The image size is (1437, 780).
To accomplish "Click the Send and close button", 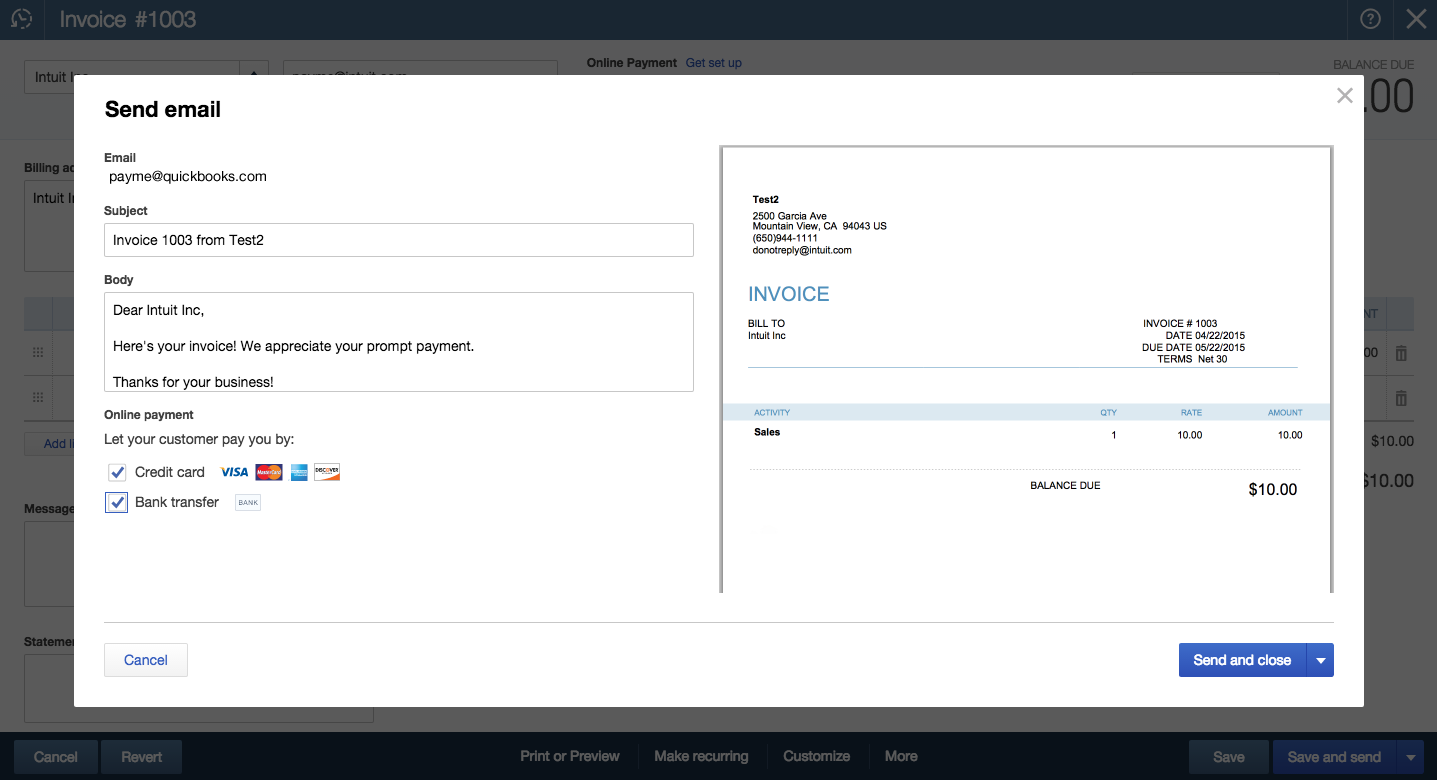I will (x=1242, y=660).
